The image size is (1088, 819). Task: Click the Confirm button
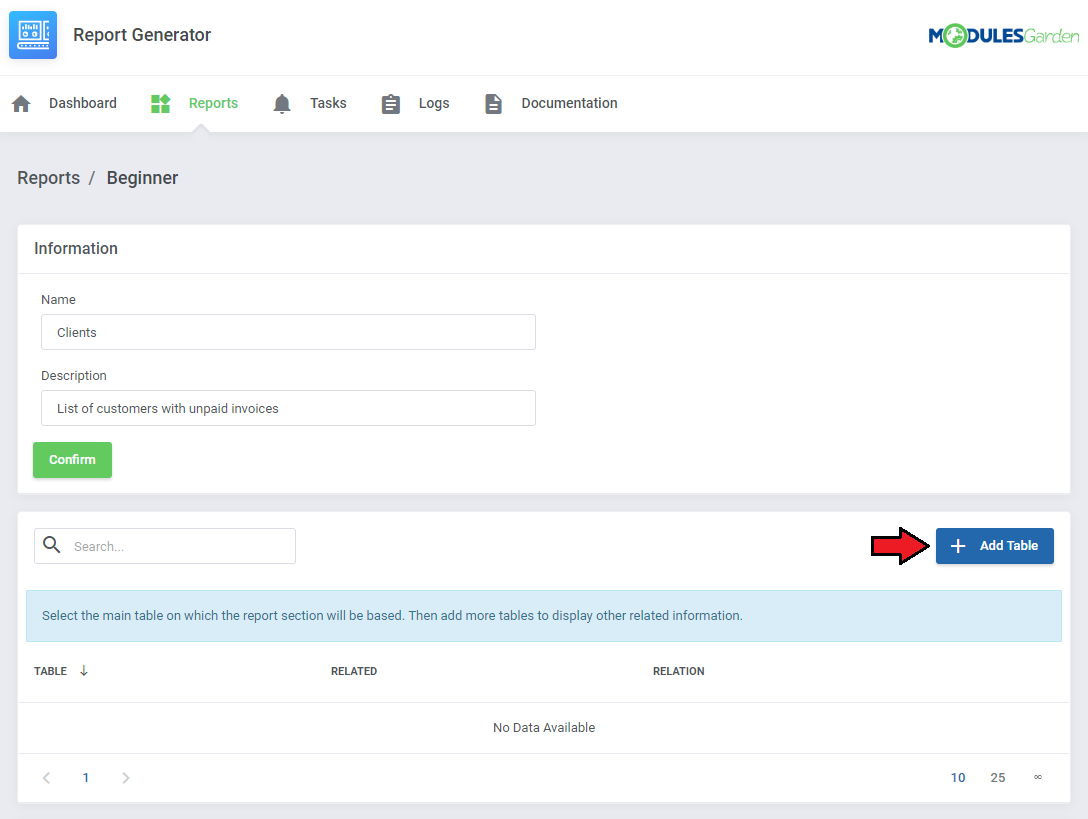(x=72, y=459)
